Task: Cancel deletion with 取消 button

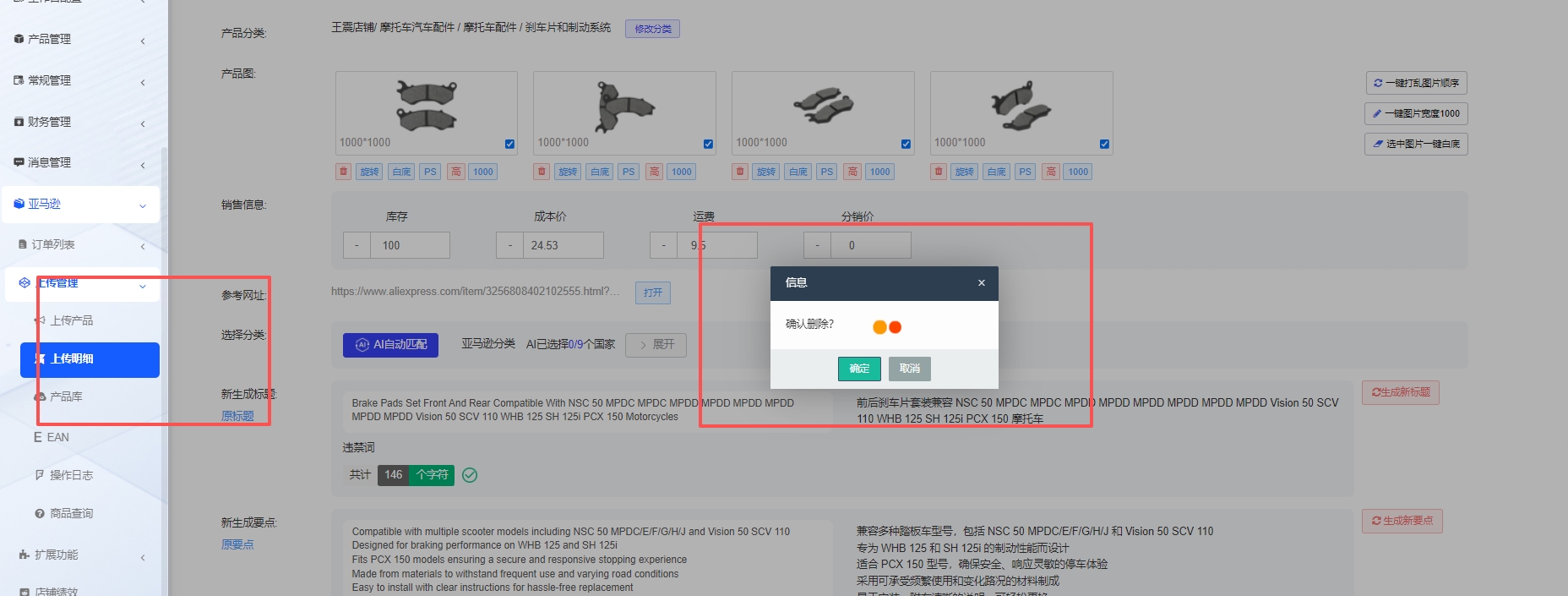Action: [x=909, y=369]
